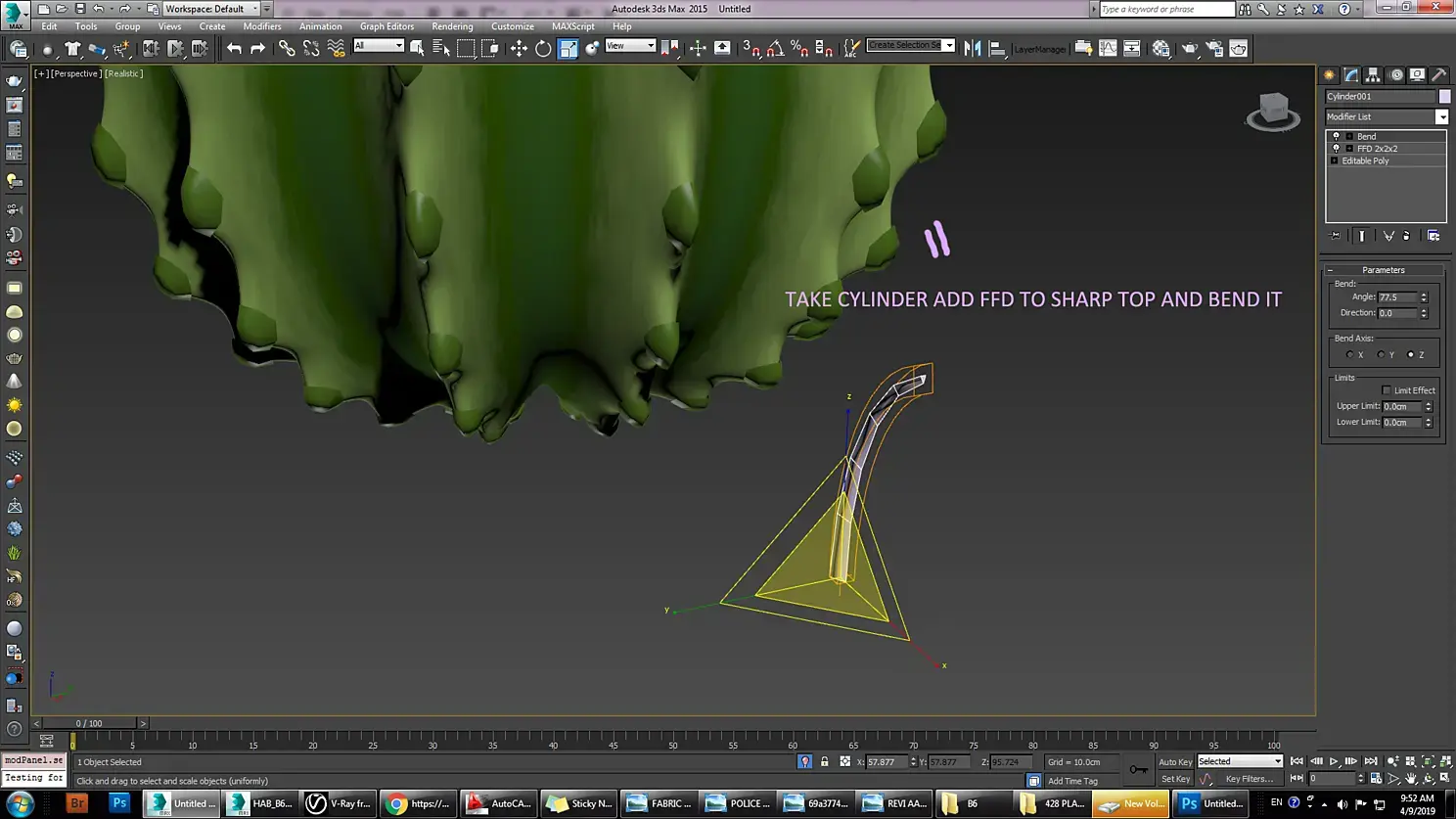Viewport: 1456px width, 819px height.
Task: Enable the Limit Effect checkbox
Action: click(x=1387, y=390)
